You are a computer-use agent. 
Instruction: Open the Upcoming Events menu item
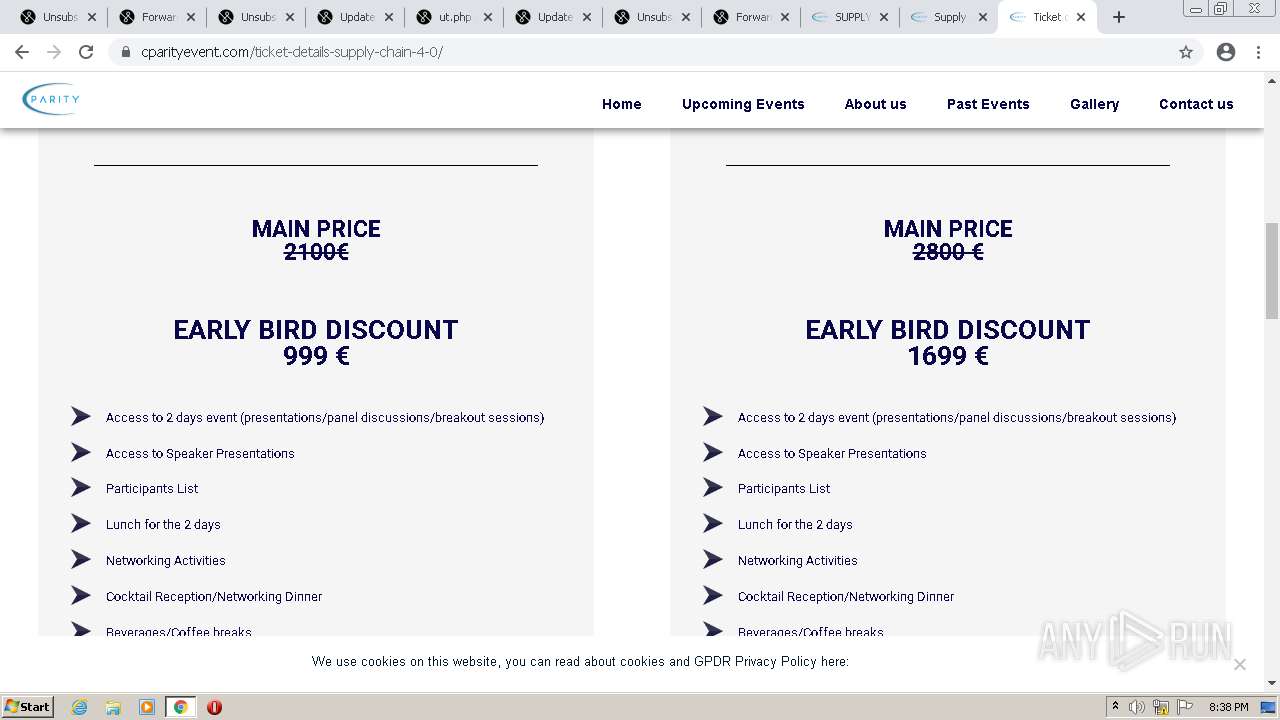[743, 104]
